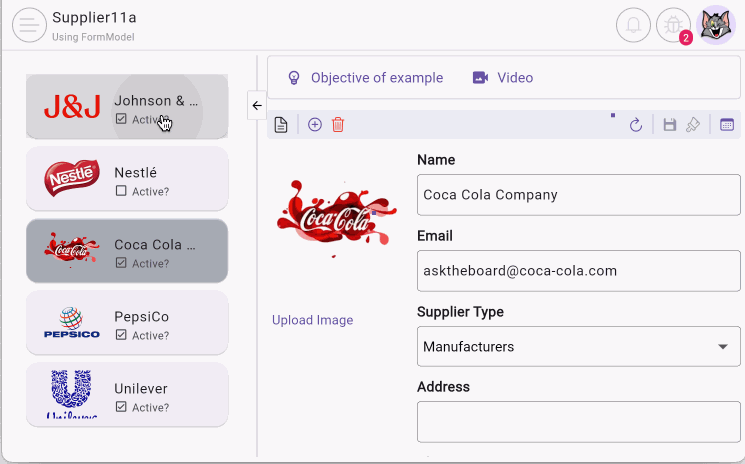Click the refresh icon in the toolbar

click(x=635, y=125)
